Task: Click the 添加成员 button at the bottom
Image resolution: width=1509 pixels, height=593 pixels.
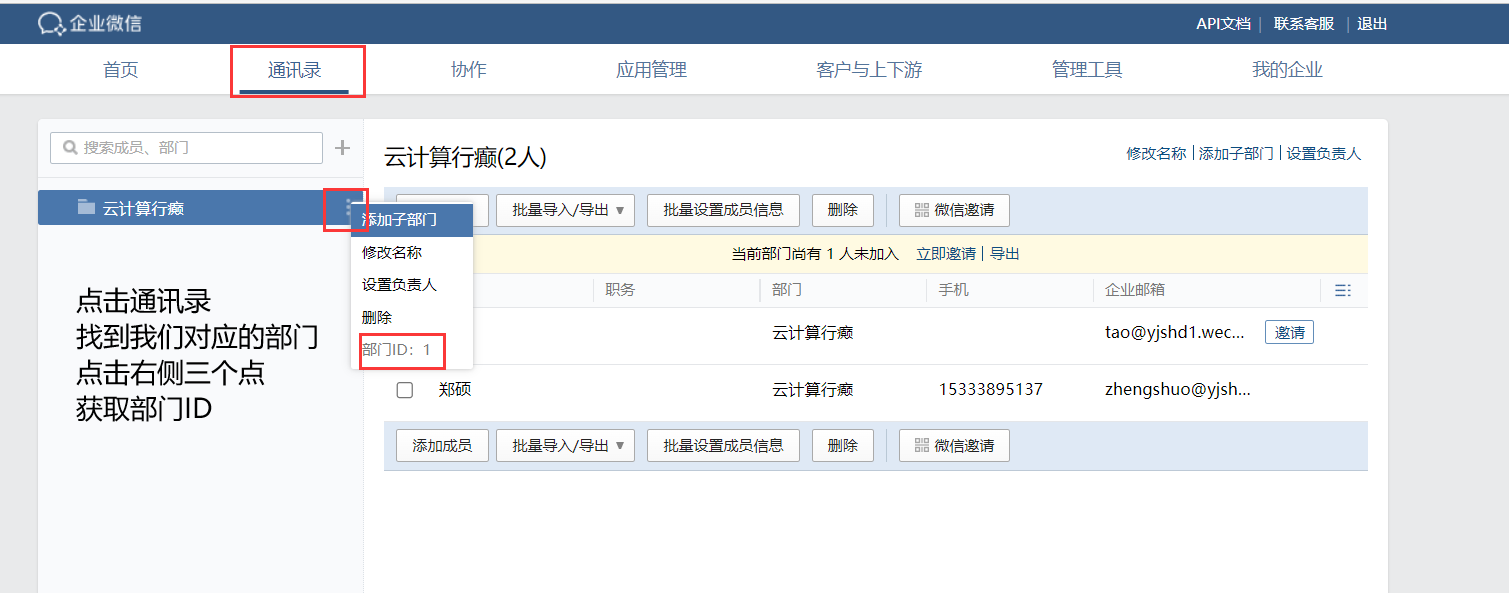Action: 441,445
